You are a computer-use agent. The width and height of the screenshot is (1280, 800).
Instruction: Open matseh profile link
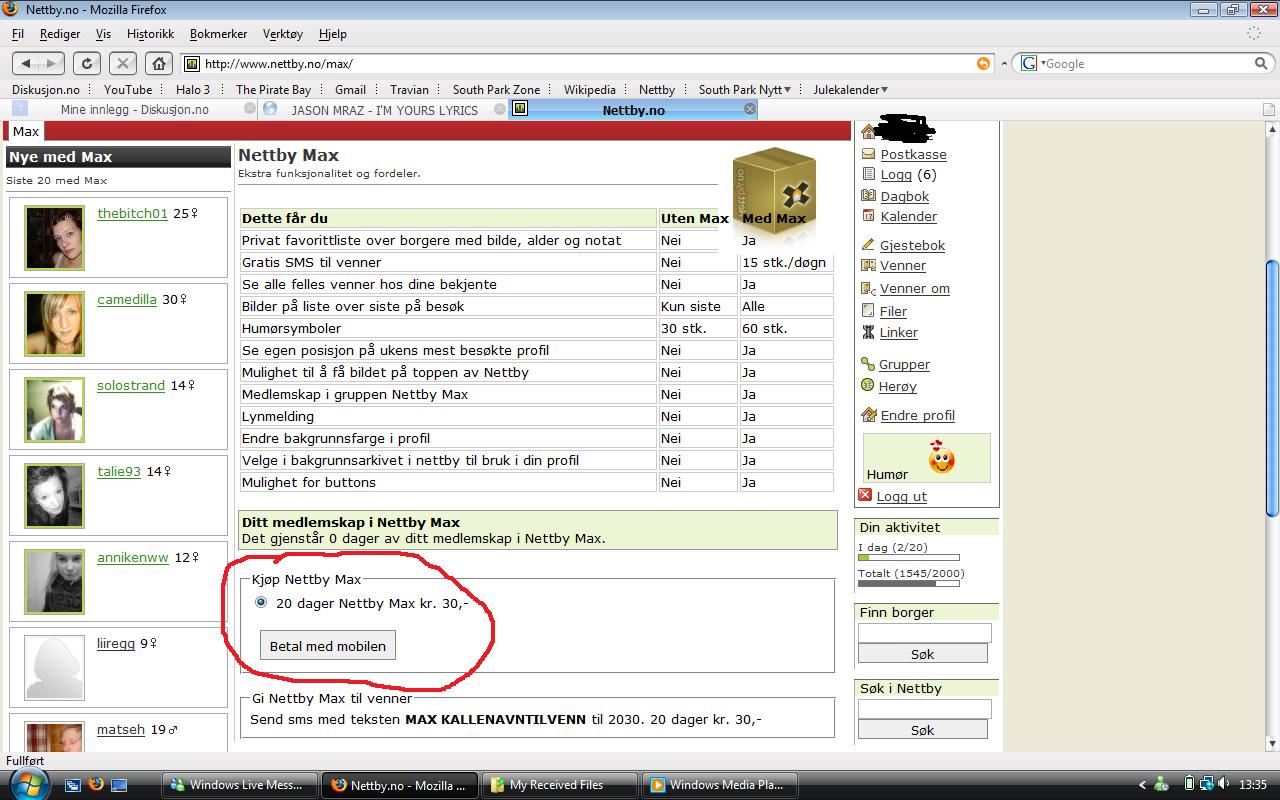pyautogui.click(x=121, y=730)
